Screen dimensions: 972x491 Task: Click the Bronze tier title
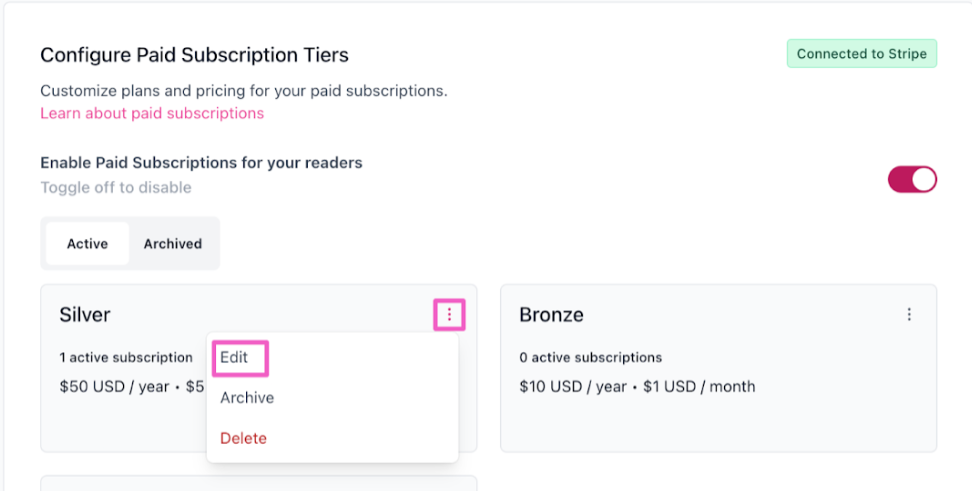(x=551, y=315)
